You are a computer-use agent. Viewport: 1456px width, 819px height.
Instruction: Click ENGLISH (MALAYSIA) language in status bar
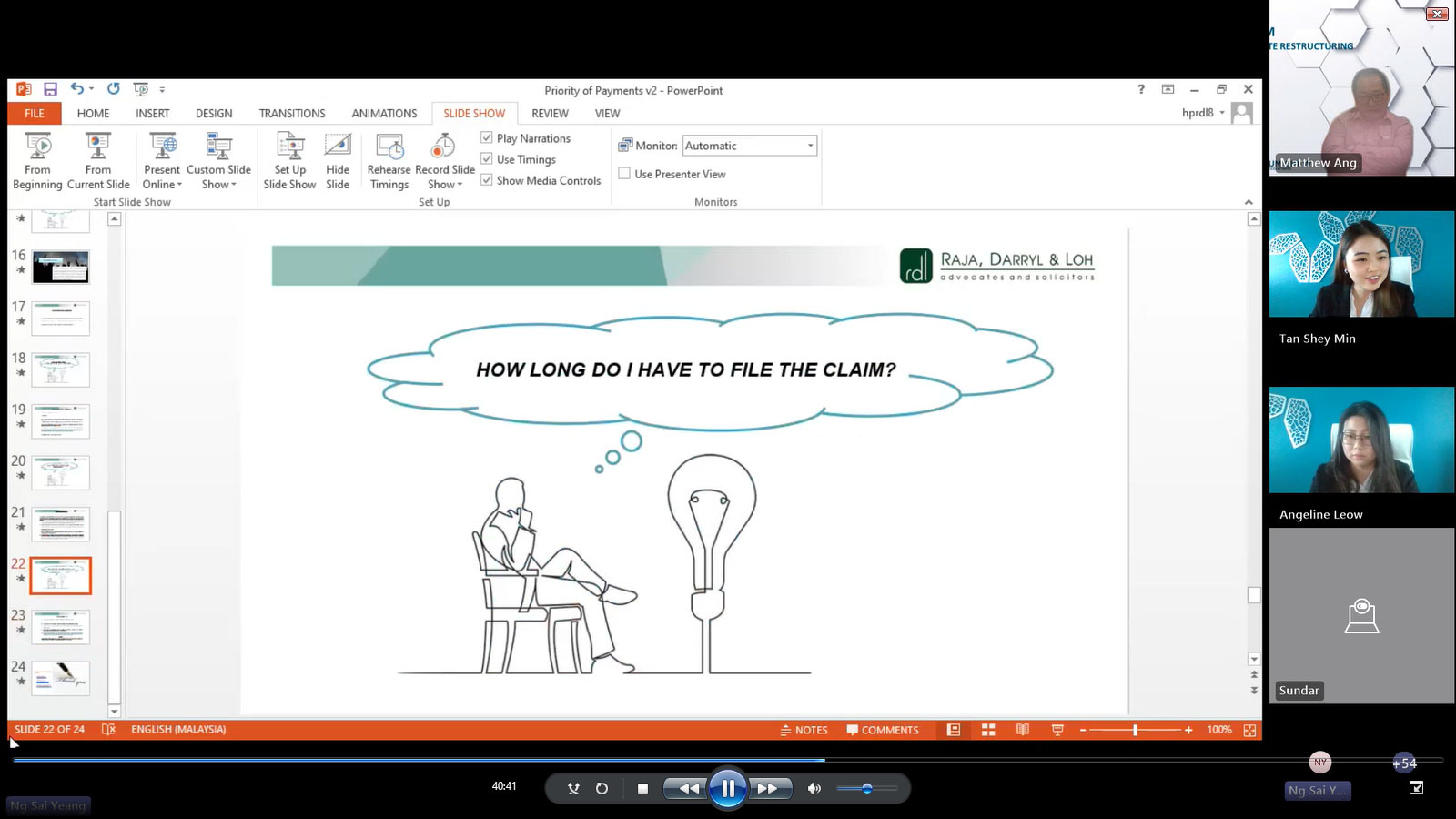coord(178,730)
